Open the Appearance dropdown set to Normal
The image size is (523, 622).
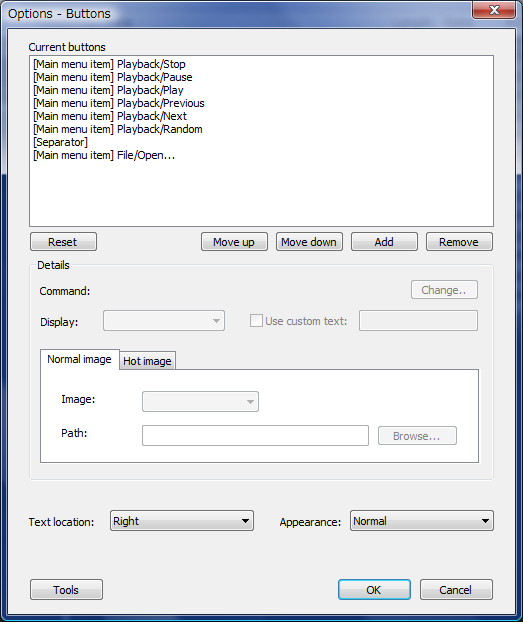[x=422, y=521]
